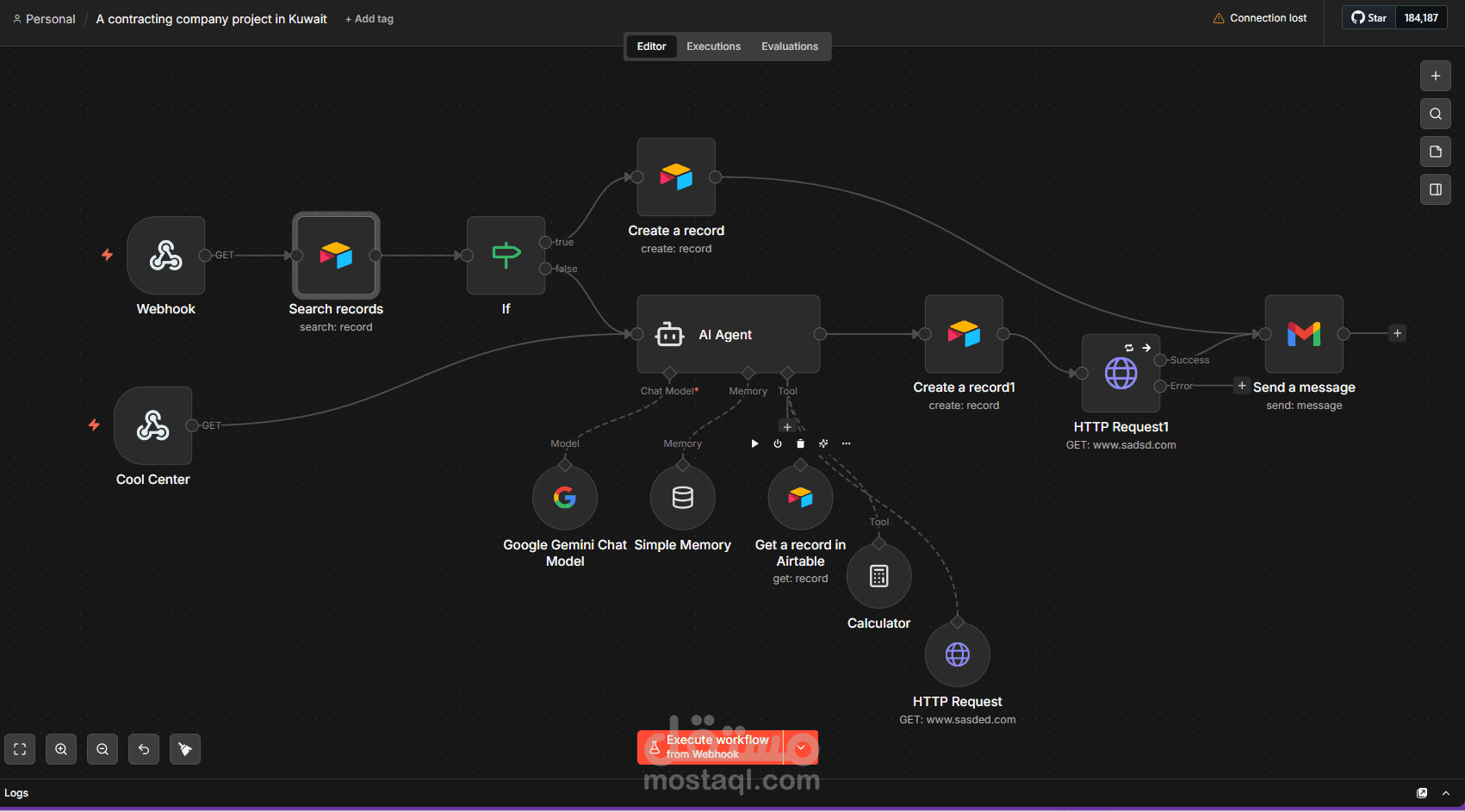Viewport: 1465px width, 812px height.
Task: Select the HTTP Request1 globe node
Action: pyautogui.click(x=1120, y=373)
